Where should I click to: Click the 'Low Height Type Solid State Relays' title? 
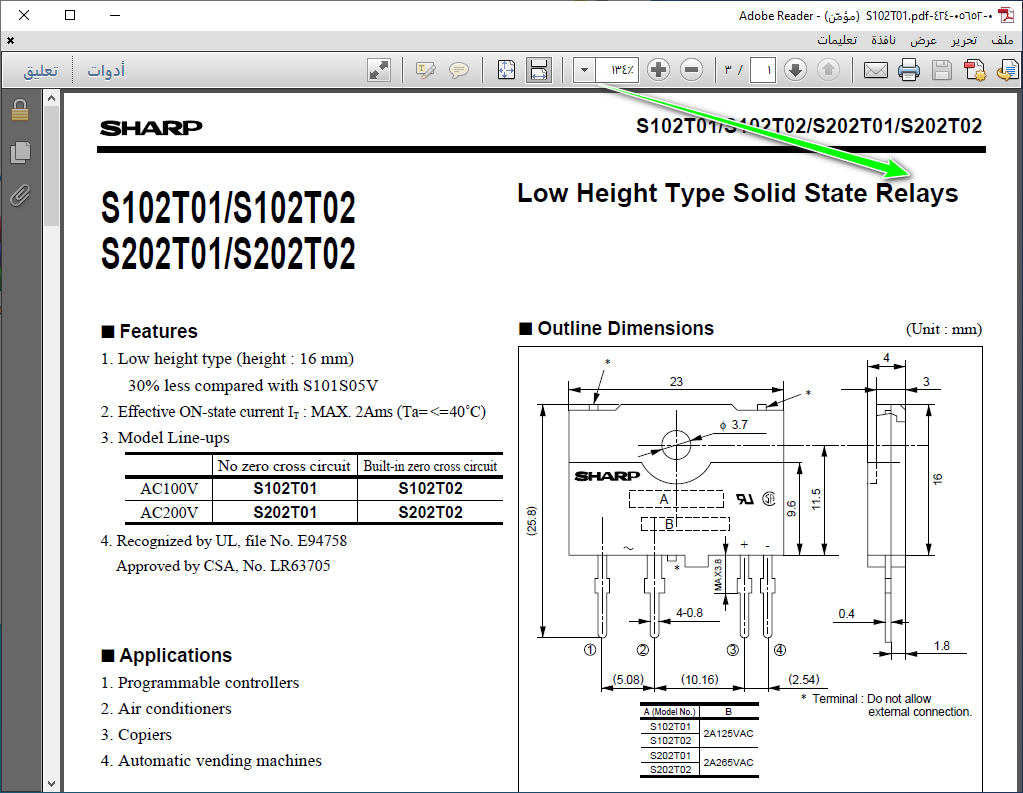coord(738,193)
